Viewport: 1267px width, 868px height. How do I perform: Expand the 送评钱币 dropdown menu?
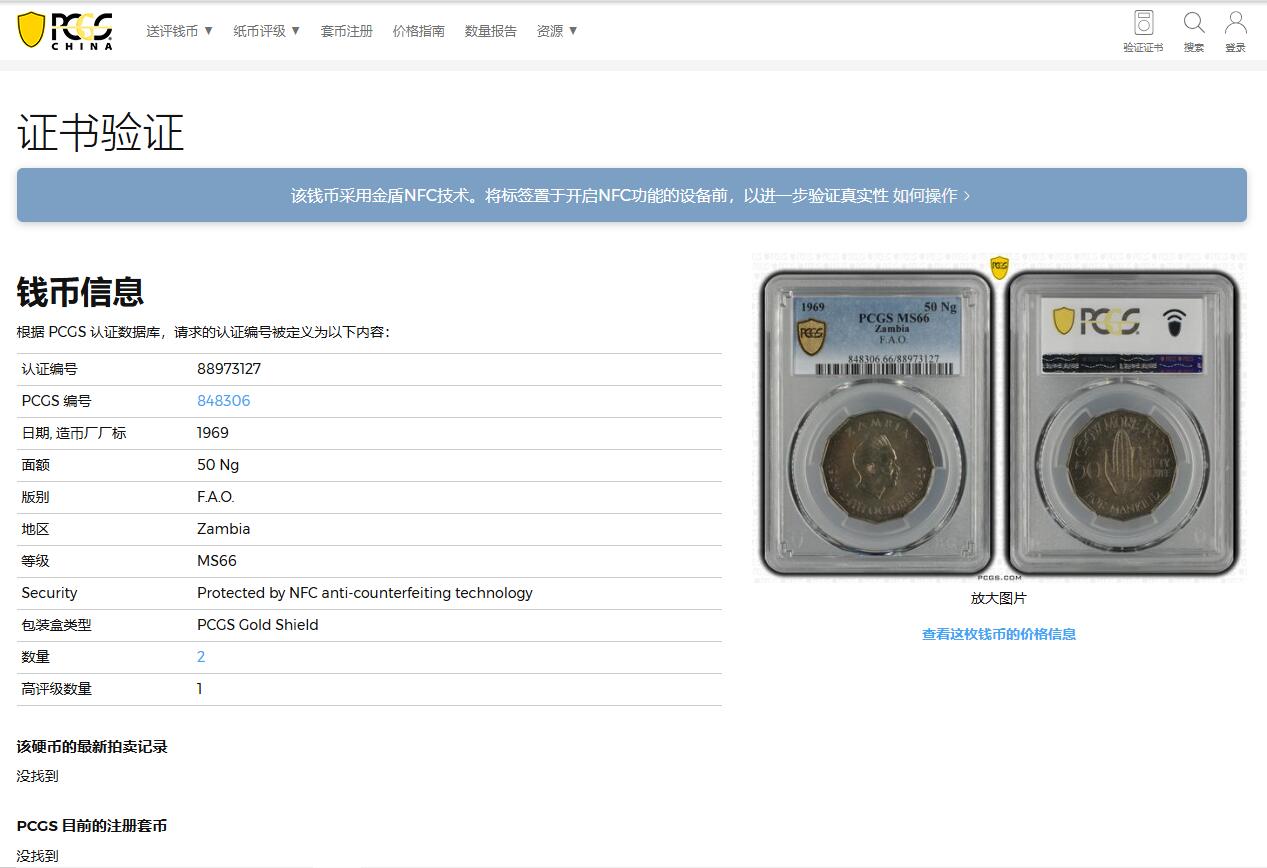(180, 31)
